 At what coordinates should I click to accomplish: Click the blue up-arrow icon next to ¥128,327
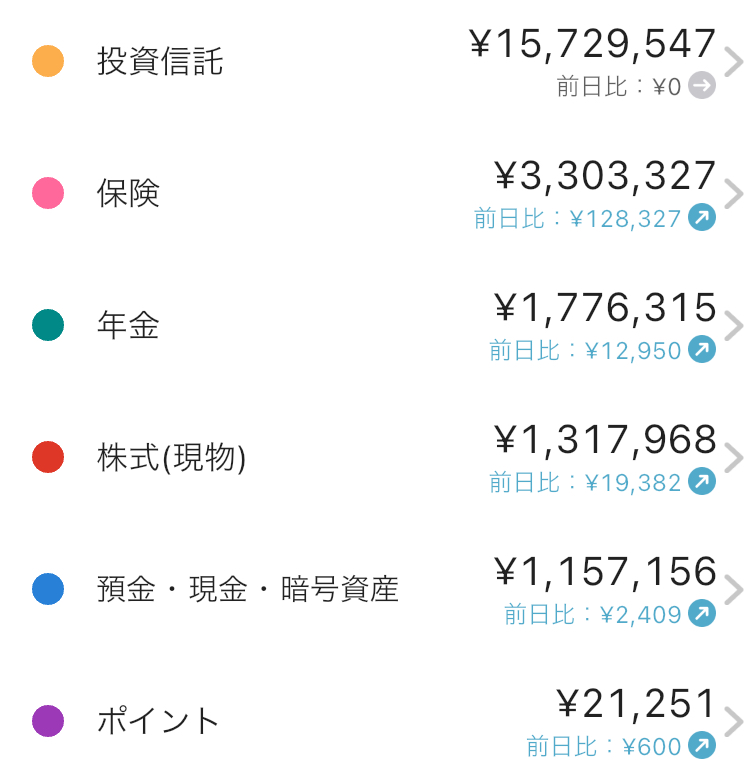click(702, 217)
